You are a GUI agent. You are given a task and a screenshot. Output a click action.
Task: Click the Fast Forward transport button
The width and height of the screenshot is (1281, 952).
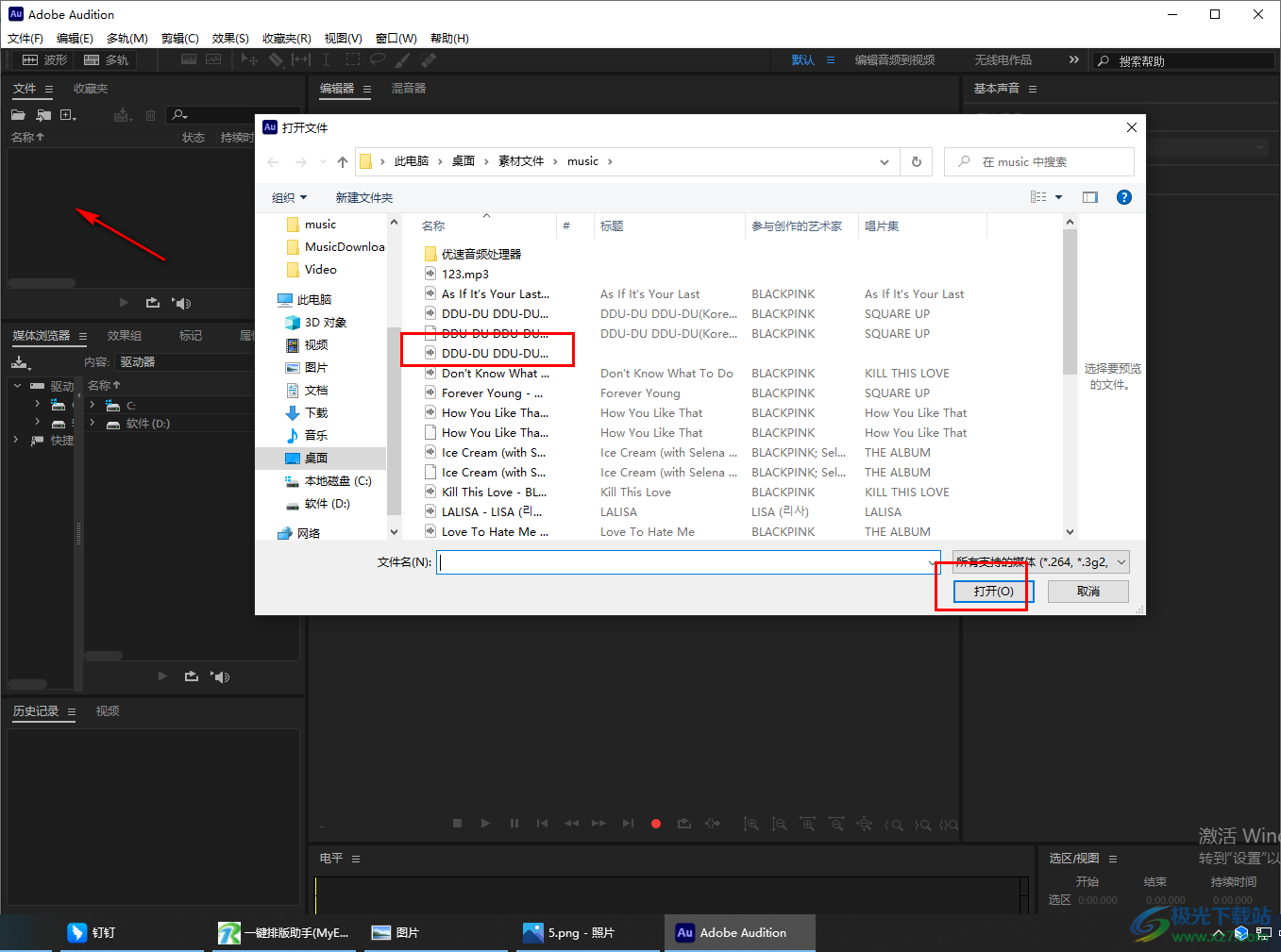(599, 824)
